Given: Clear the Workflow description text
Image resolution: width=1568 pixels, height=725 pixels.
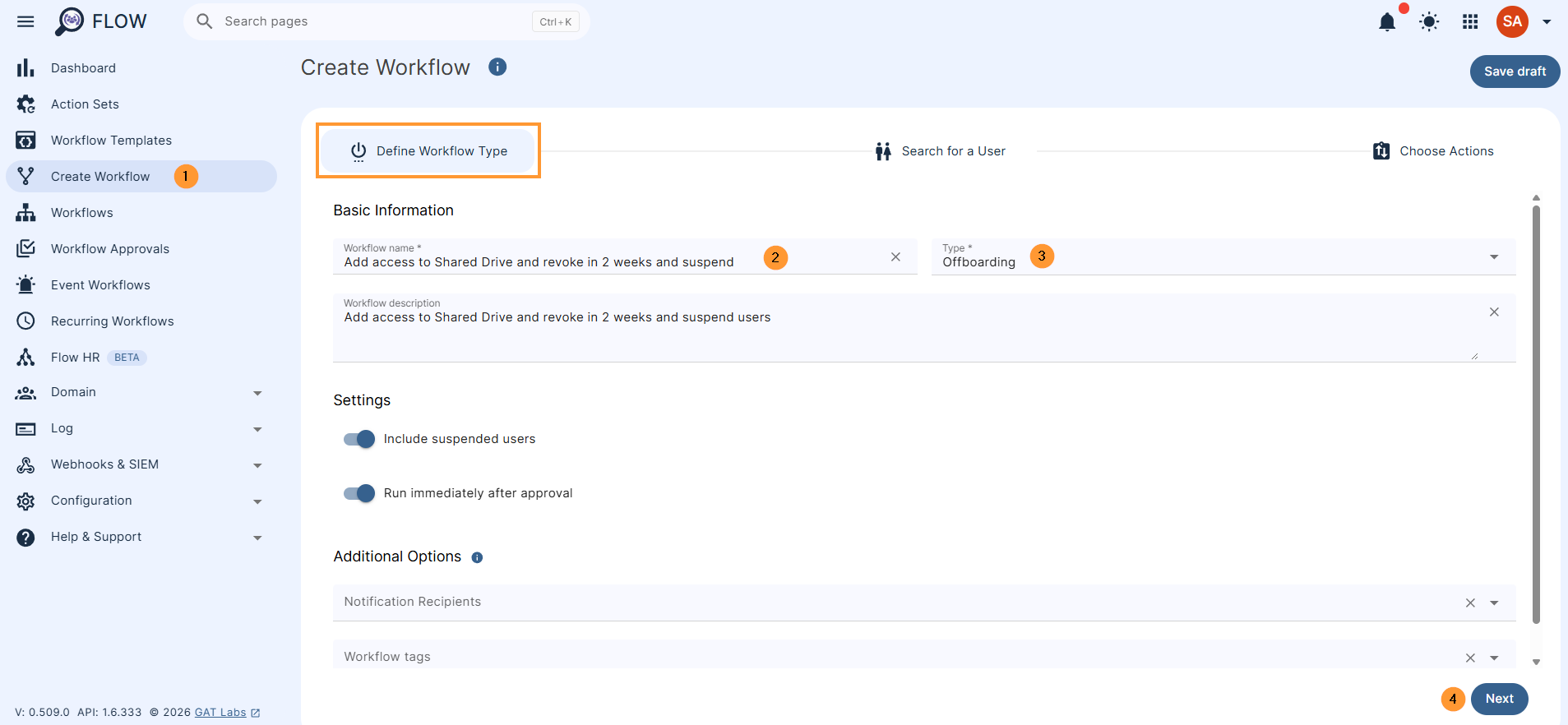Looking at the screenshot, I should 1494,312.
